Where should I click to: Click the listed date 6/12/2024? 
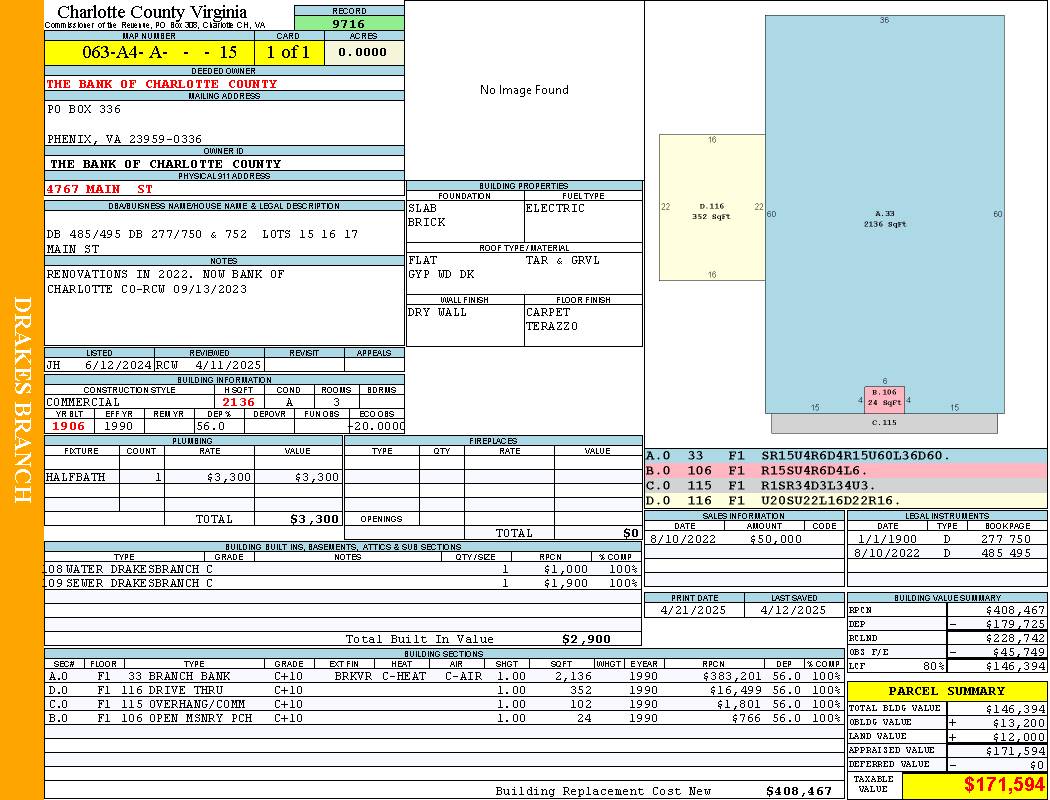118,366
